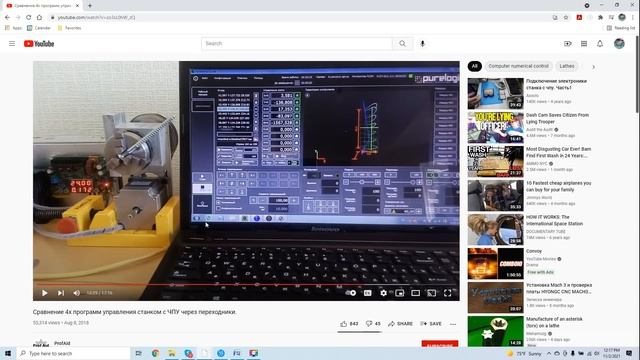The image size is (640, 360).
Task: Click the SAVE to playlist button
Action: pyautogui.click(x=431, y=324)
